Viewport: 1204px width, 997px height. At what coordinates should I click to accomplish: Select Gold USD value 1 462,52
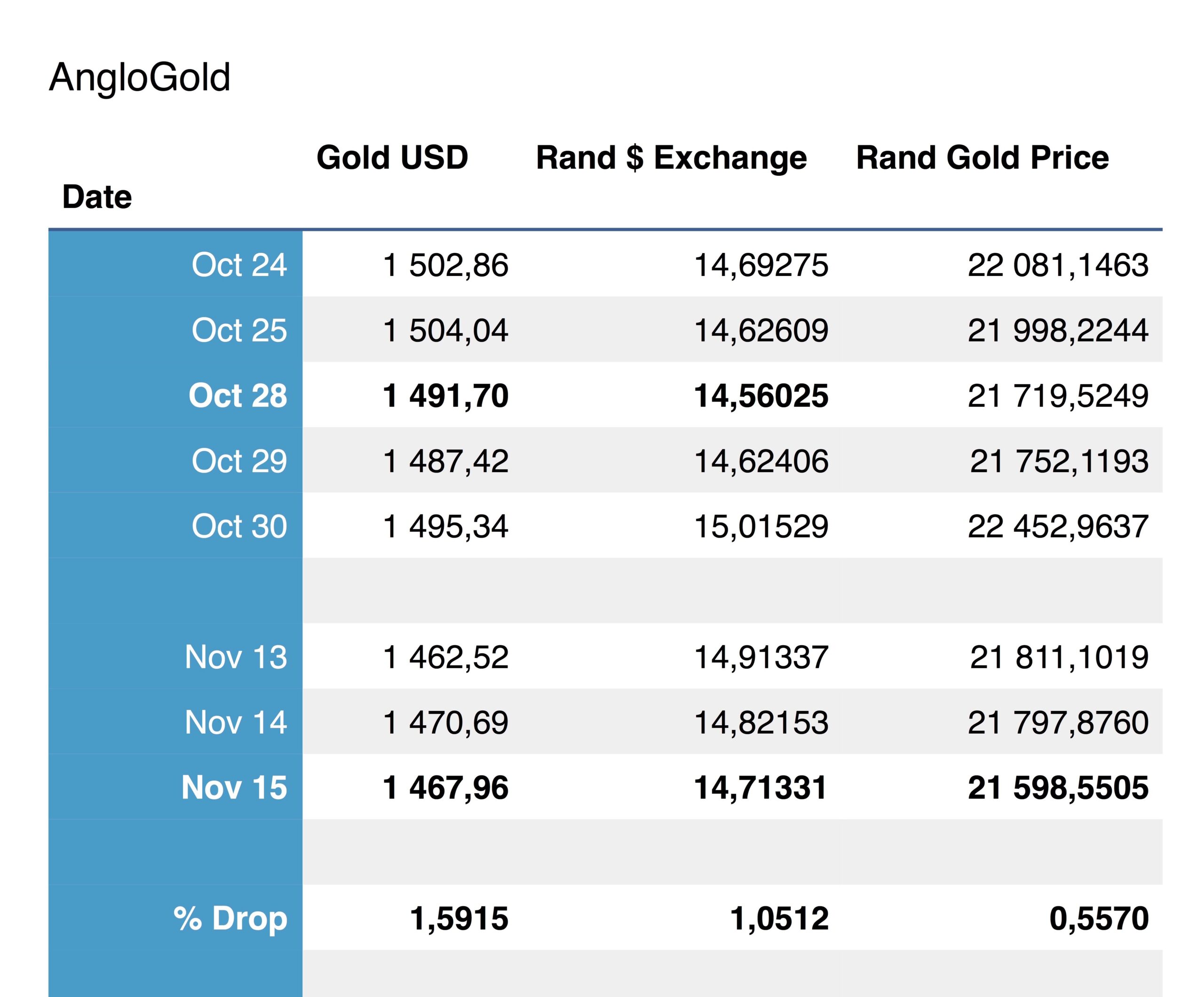445,657
